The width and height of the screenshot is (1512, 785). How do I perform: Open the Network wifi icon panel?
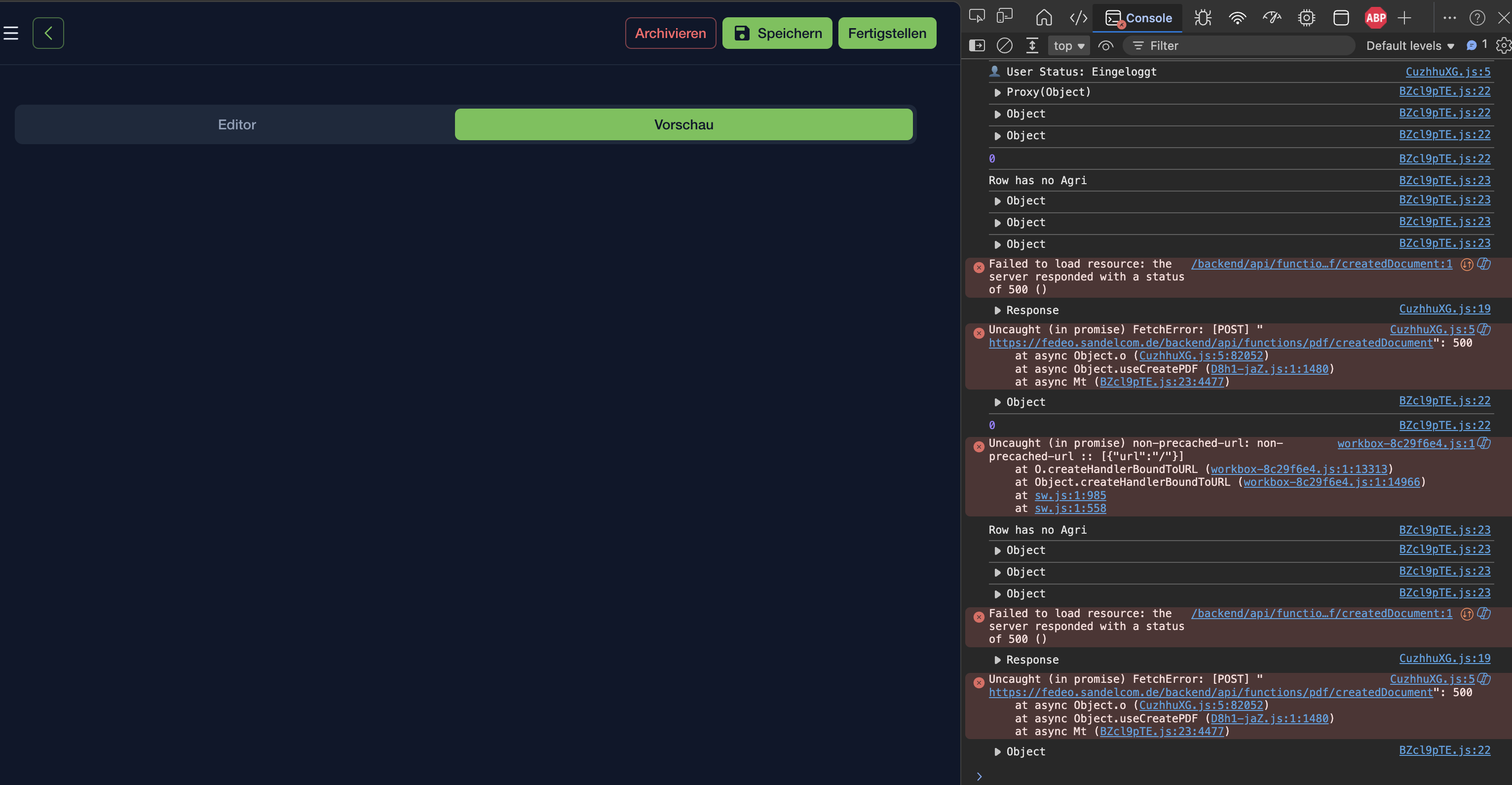[1237, 18]
